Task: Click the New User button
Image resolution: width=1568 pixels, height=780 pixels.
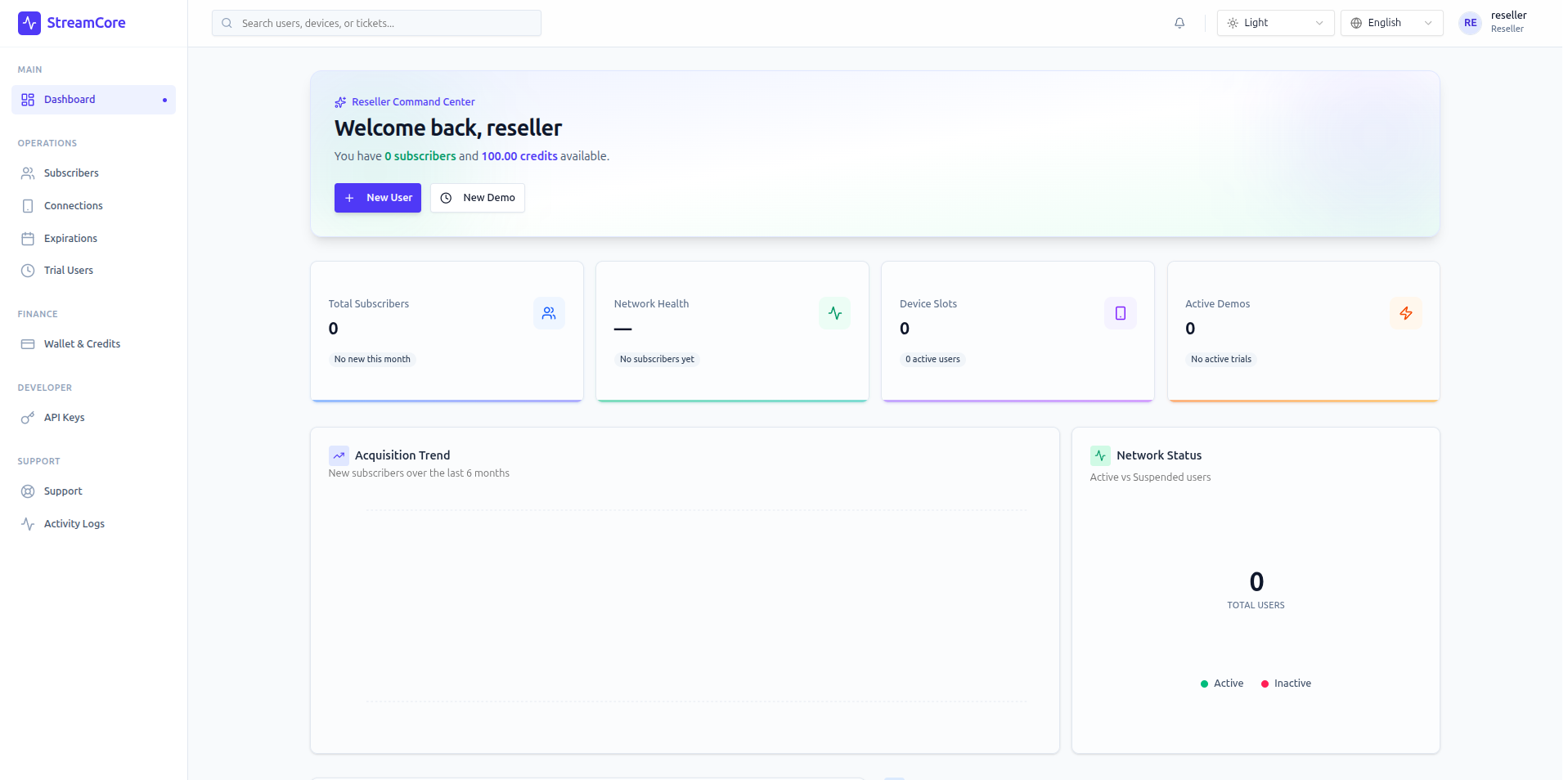Action: coord(377,197)
